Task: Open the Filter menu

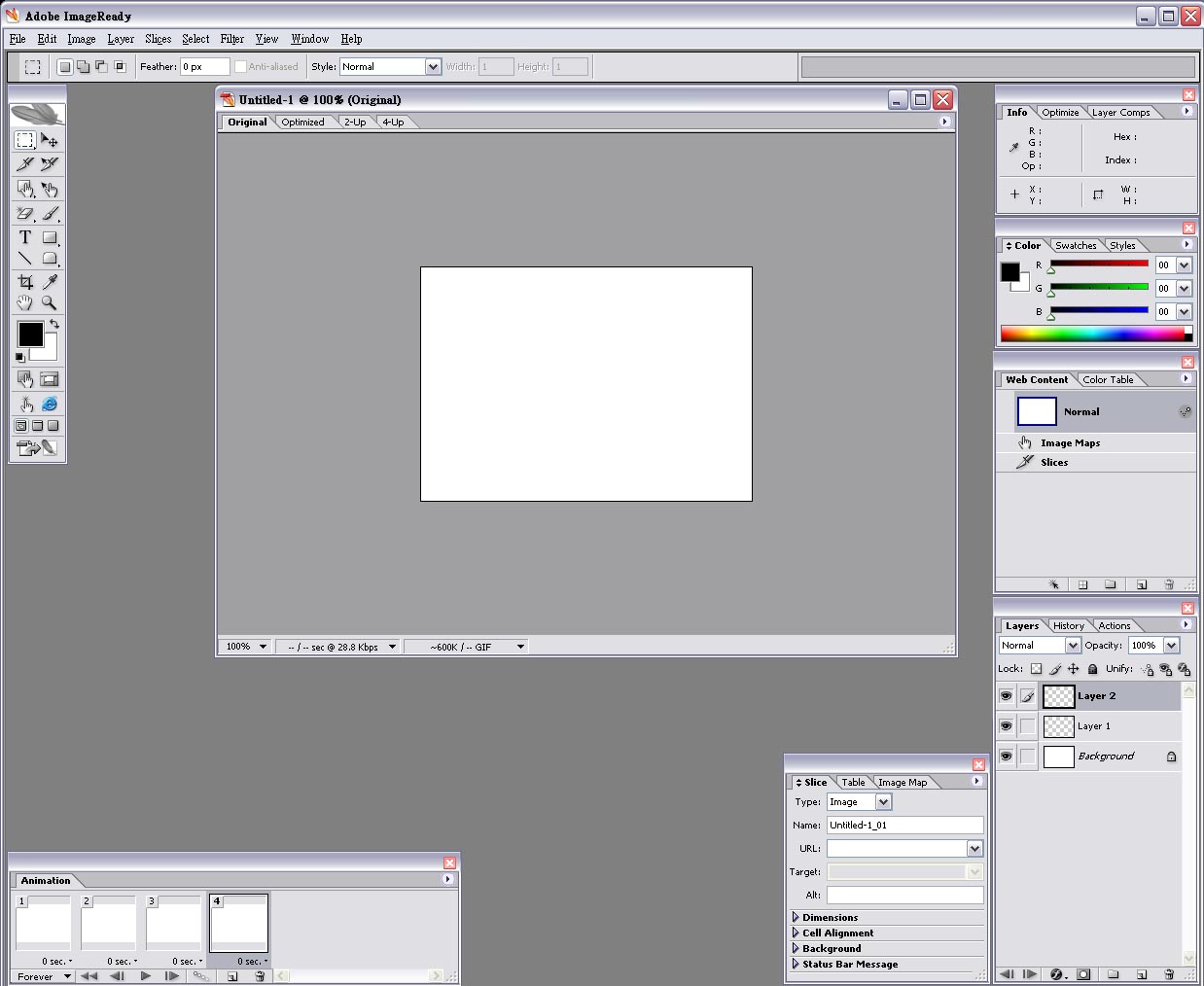Action: [231, 39]
